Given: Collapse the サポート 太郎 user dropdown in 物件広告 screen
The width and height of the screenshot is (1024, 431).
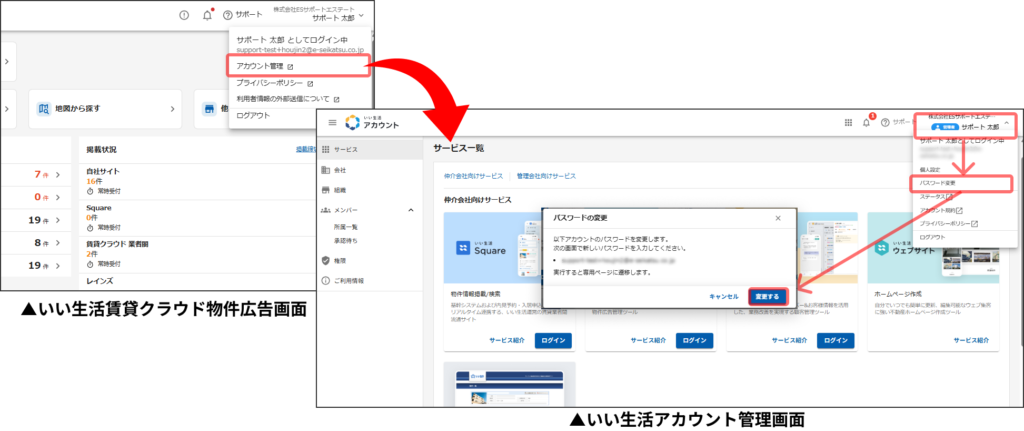Looking at the screenshot, I should pyautogui.click(x=362, y=15).
